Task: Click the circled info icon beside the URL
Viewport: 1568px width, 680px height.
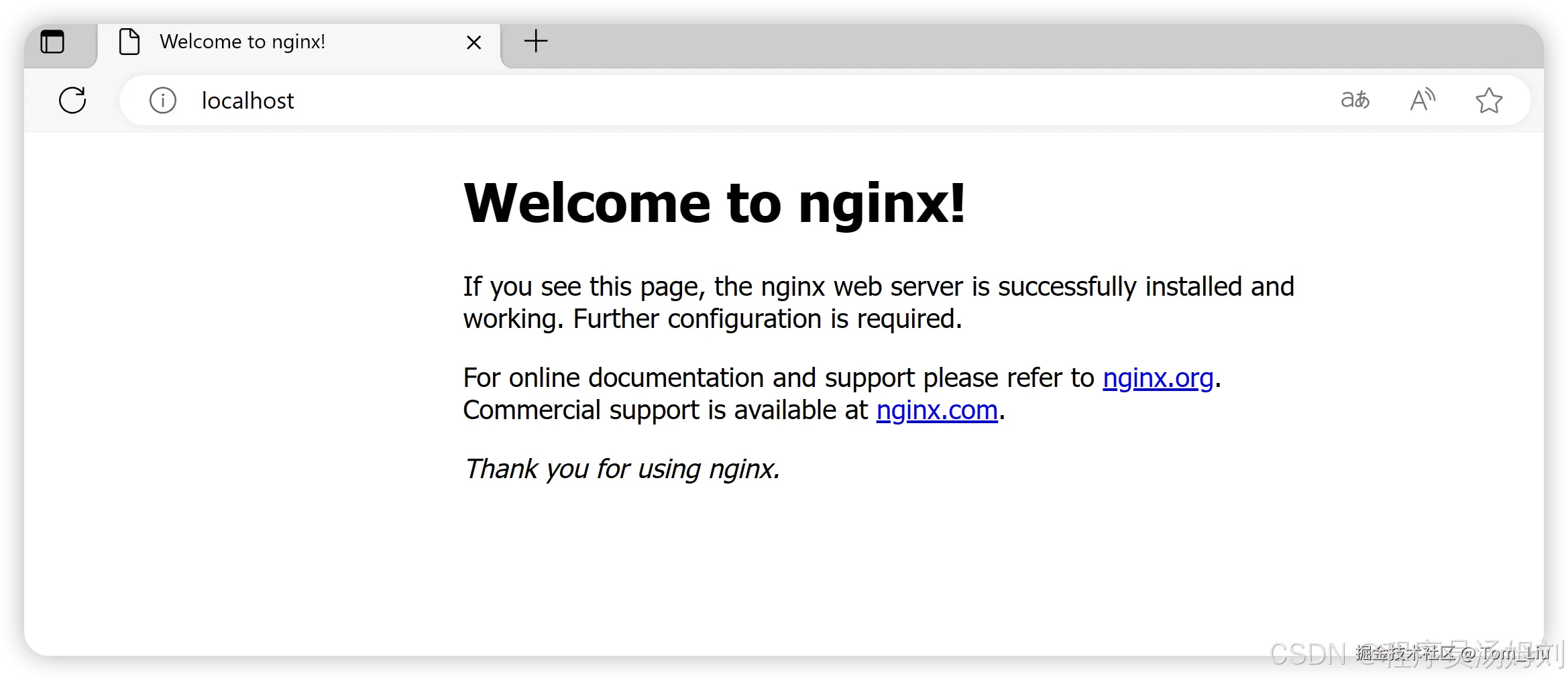Action: (x=162, y=101)
